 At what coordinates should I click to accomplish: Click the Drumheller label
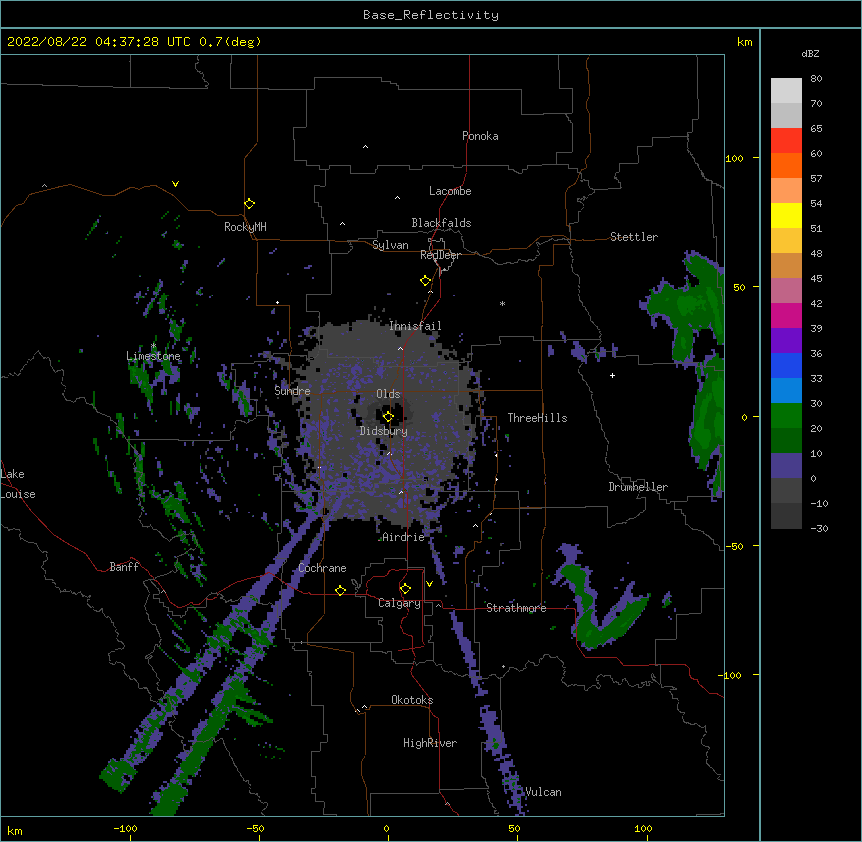click(x=638, y=487)
